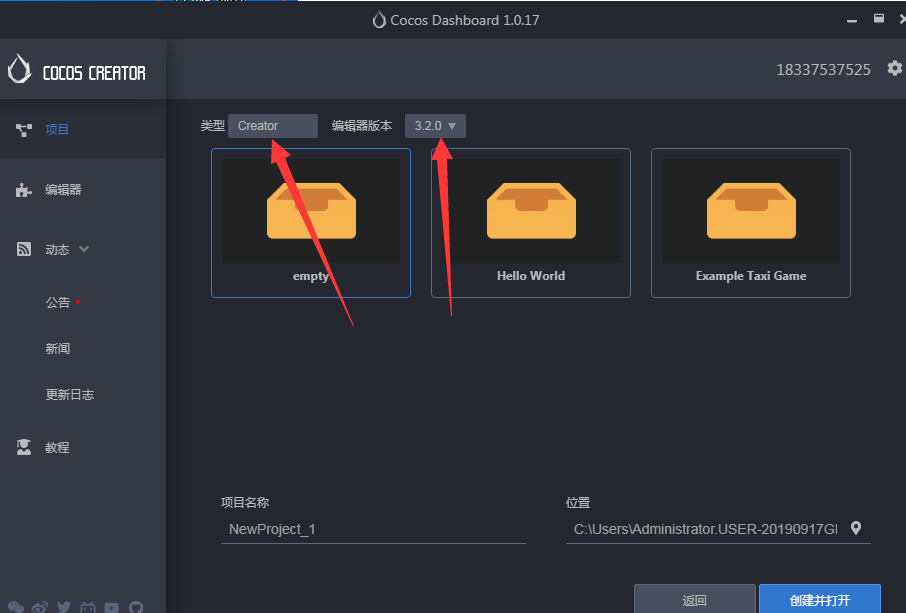Open the 更新日志 changelog entry
Screen dimensions: 906x613
tap(70, 395)
